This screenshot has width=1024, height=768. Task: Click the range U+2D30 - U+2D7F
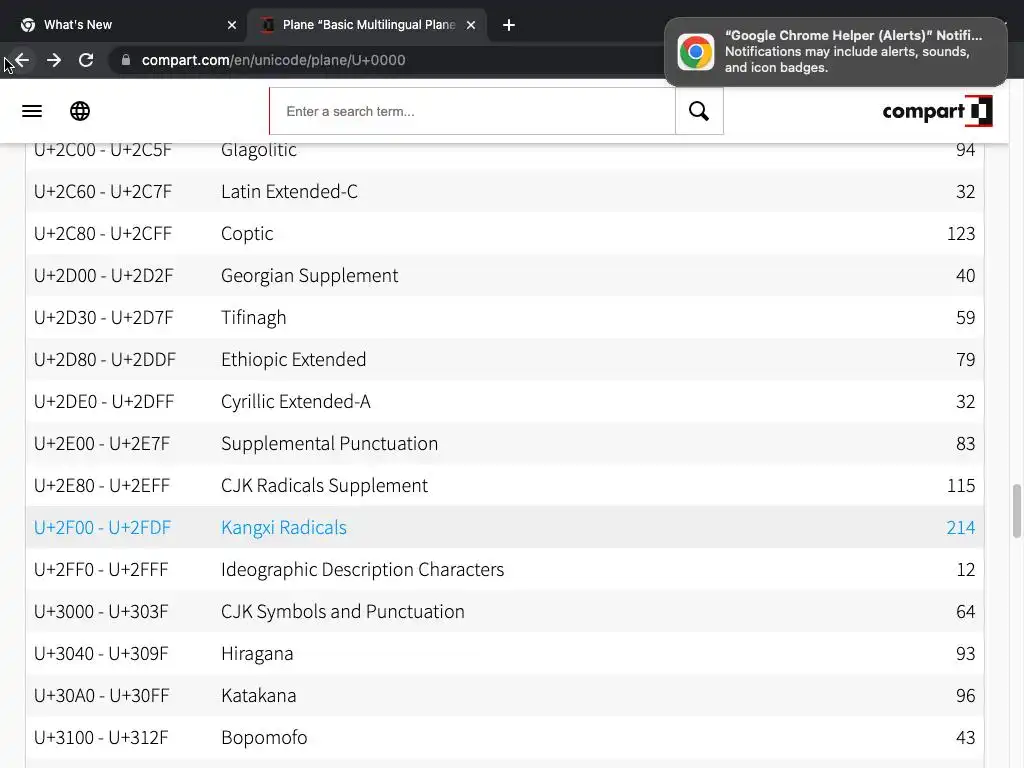[103, 317]
